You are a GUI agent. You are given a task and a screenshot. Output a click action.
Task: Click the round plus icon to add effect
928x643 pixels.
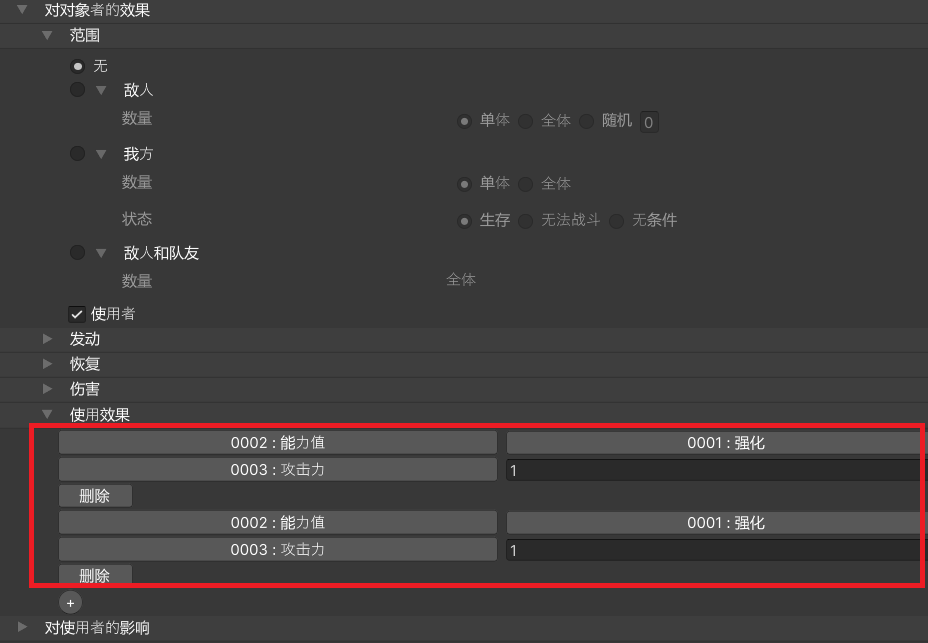(x=70, y=603)
